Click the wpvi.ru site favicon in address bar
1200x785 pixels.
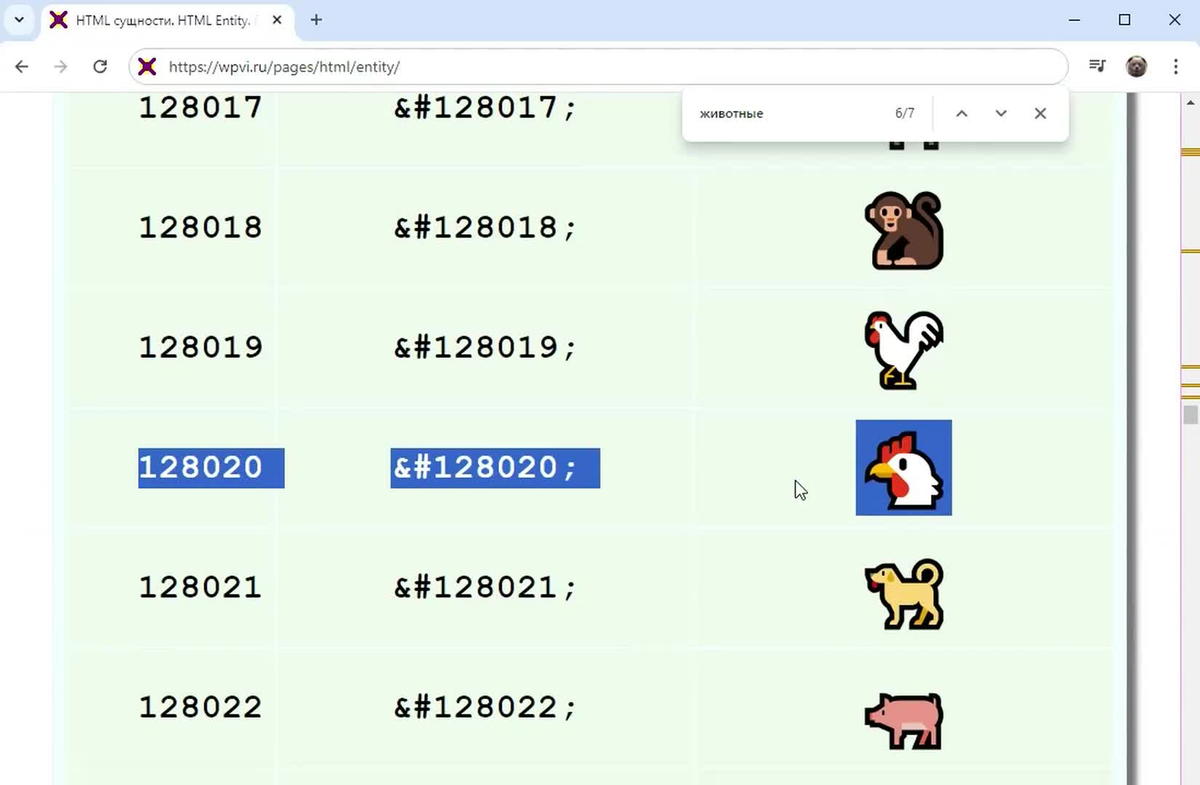147,67
